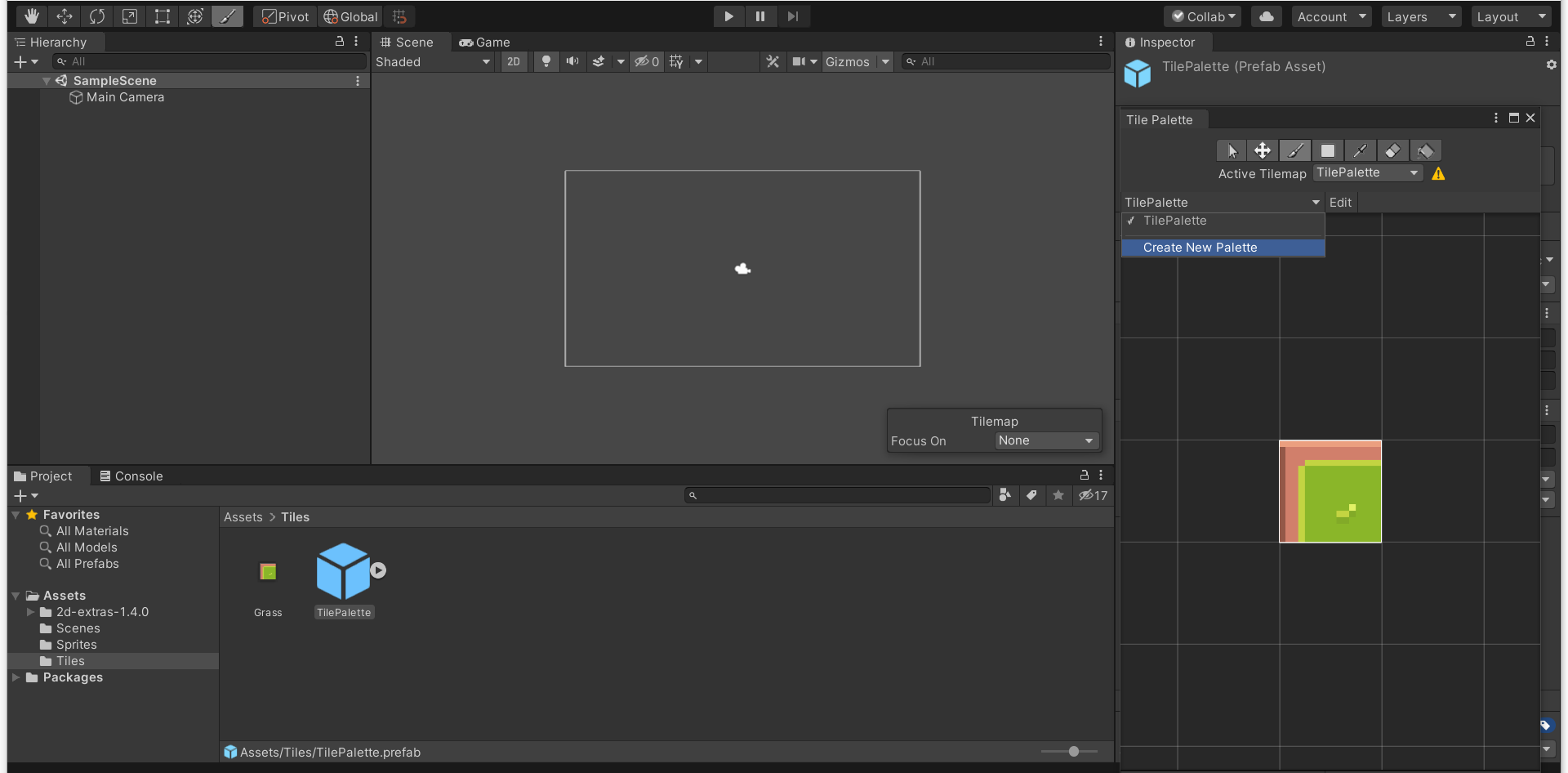Toggle 2D view mode in Scene

514,61
